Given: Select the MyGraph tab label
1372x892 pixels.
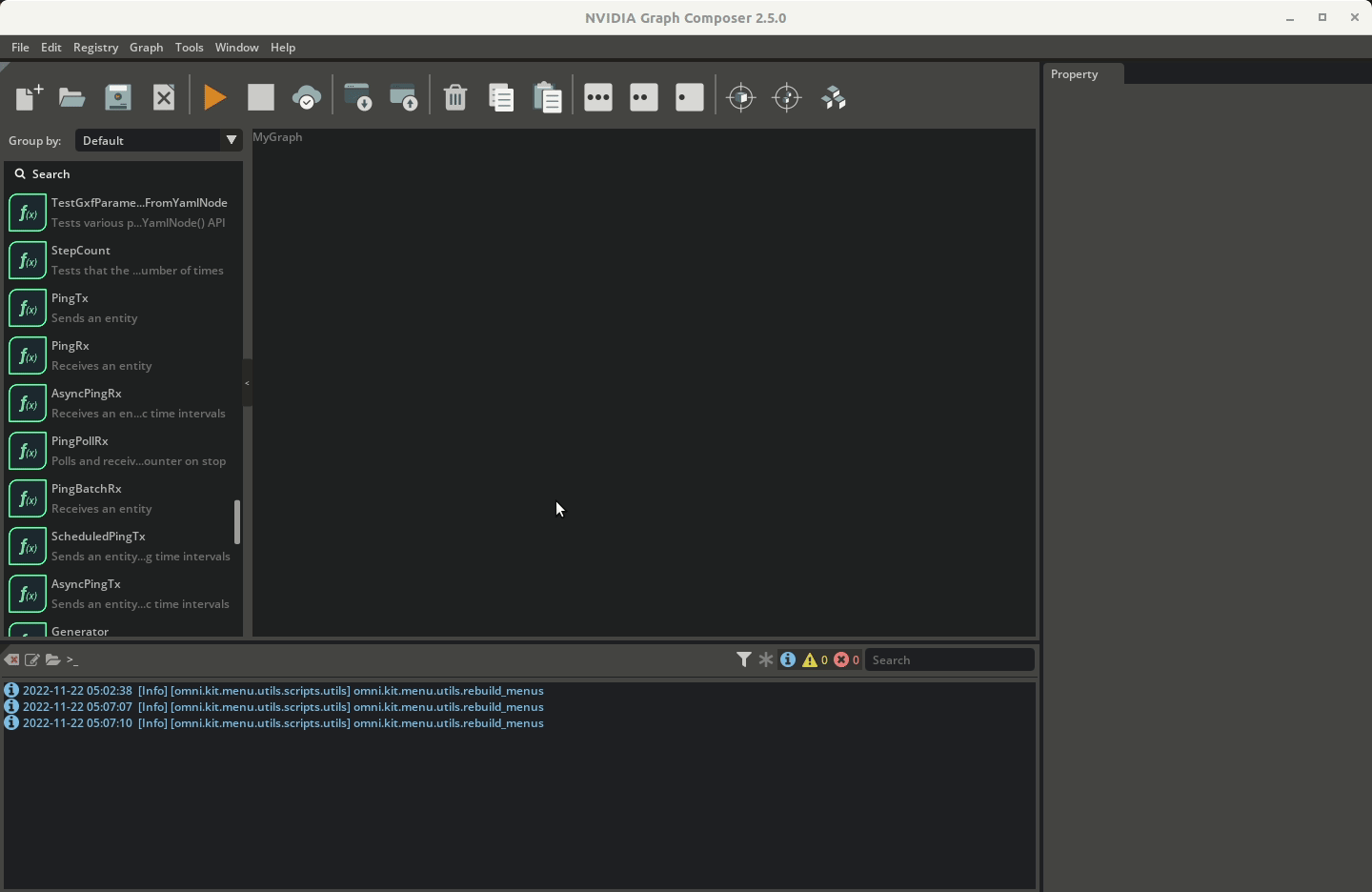Looking at the screenshot, I should [x=277, y=137].
